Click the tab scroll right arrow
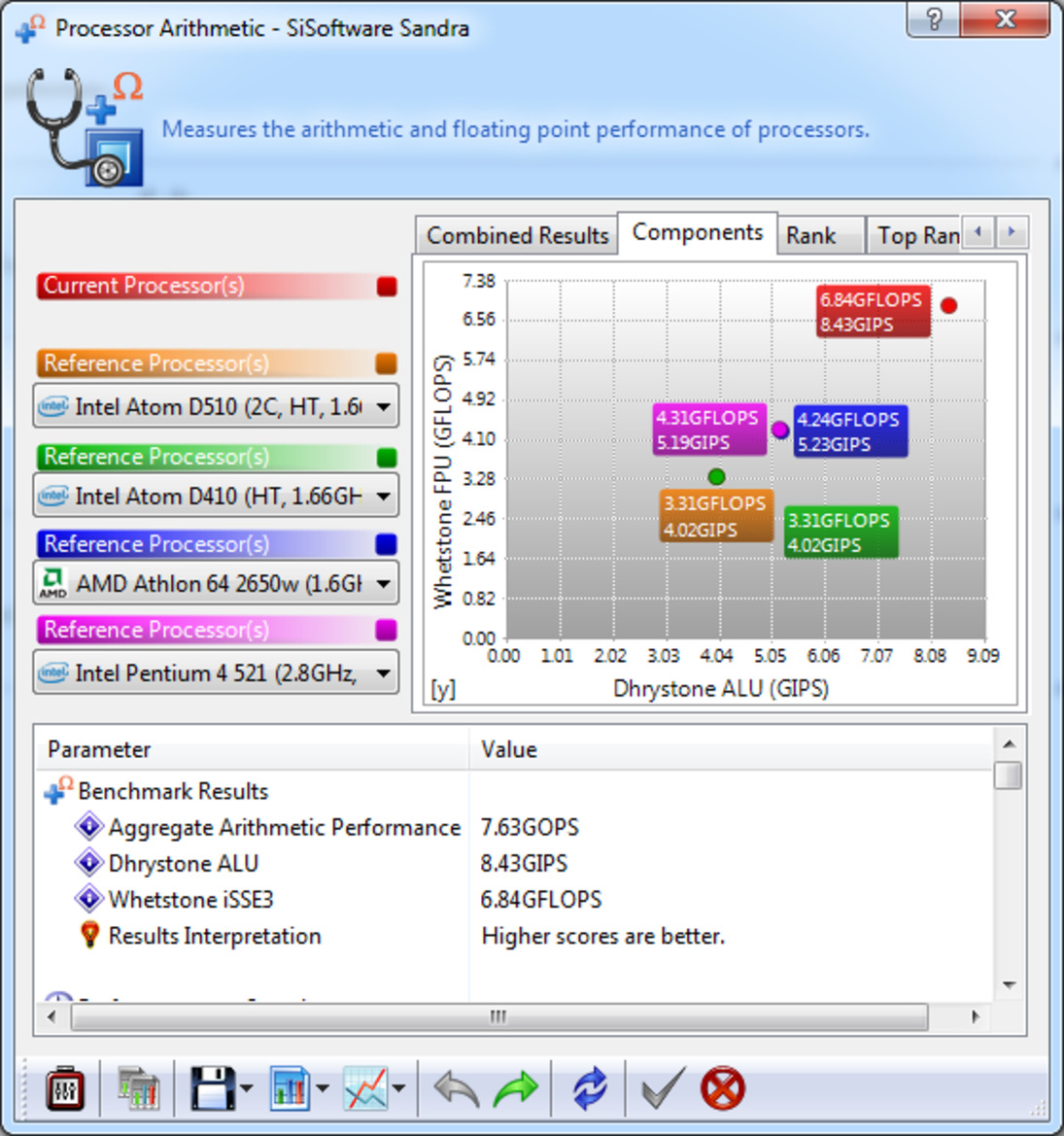This screenshot has width=1064, height=1136. pos(1012,232)
